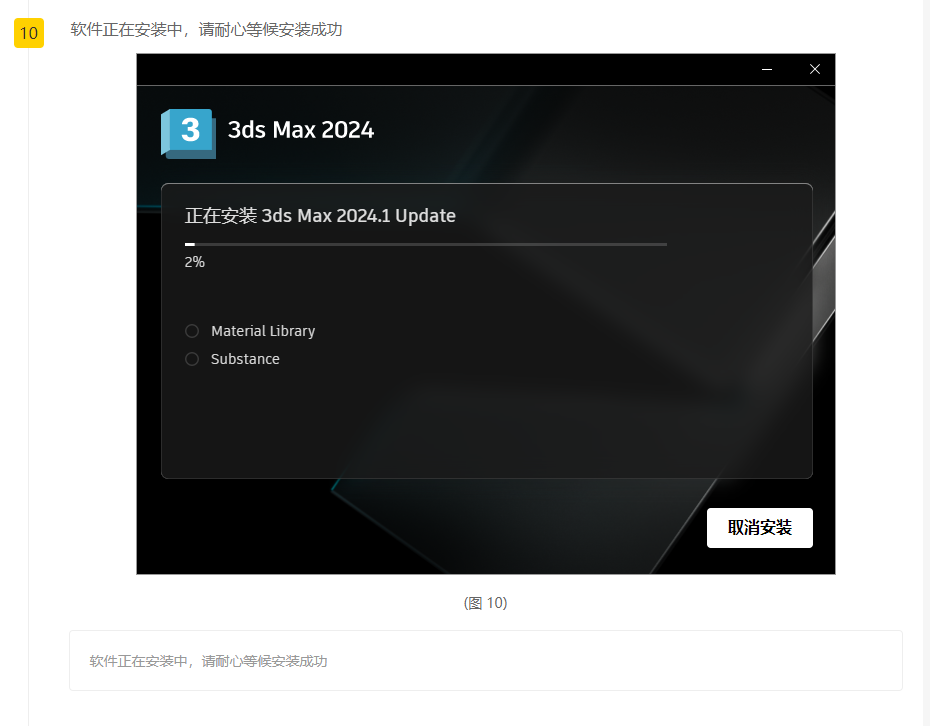Click the filled white portion of progress bar
The height and width of the screenshot is (726, 930).
190,244
